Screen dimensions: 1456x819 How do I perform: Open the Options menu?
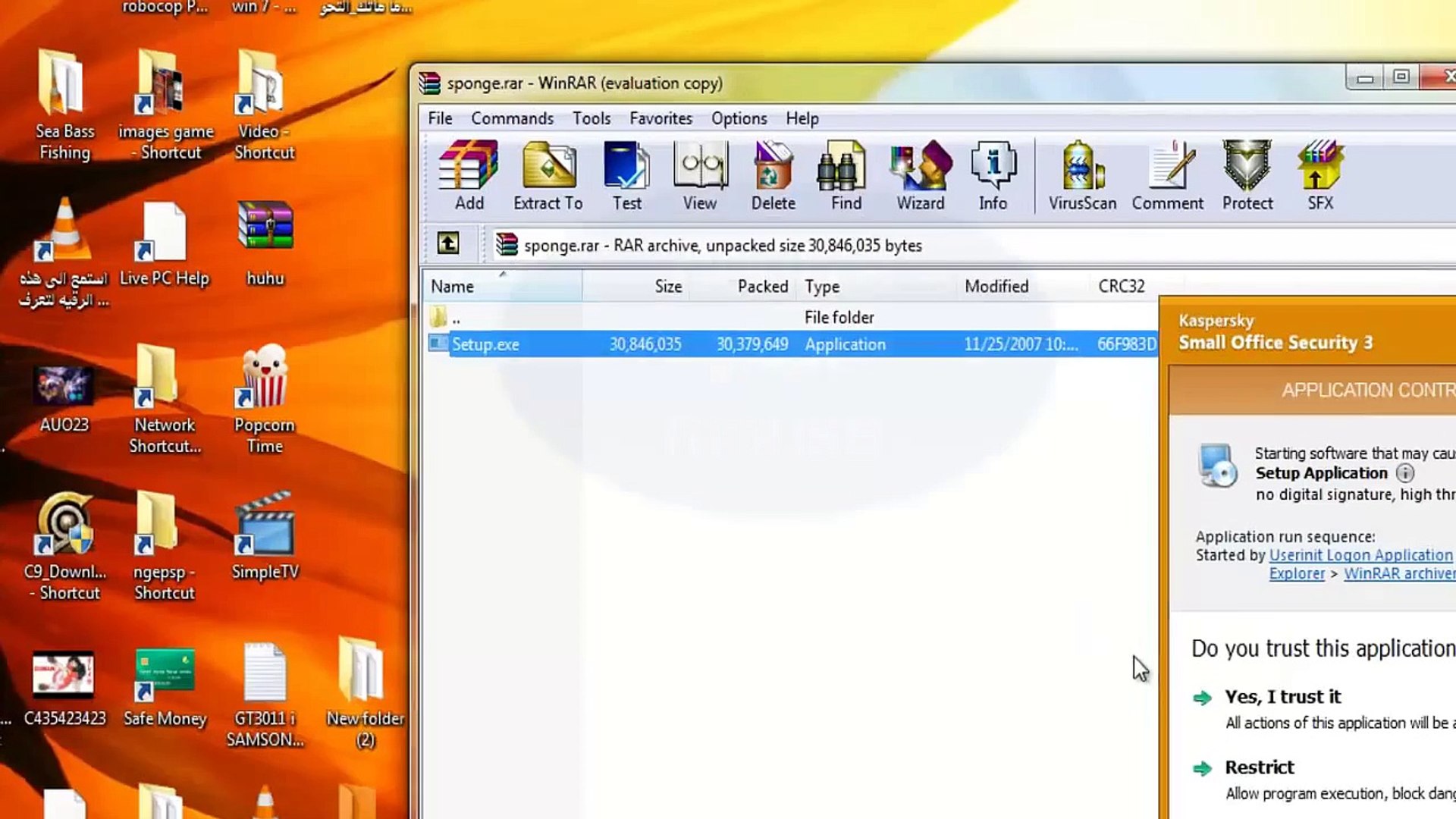pos(739,118)
